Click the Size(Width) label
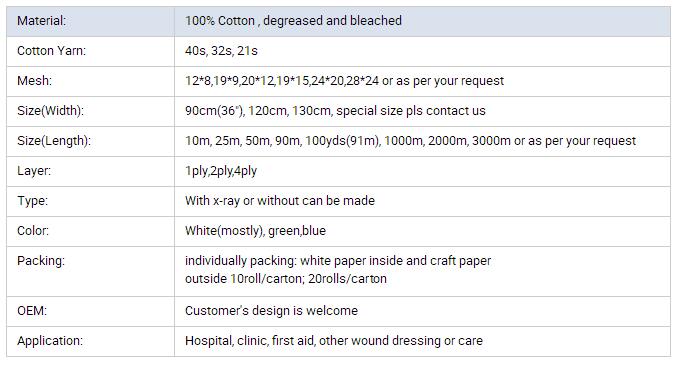679x369 pixels. [x=50, y=111]
